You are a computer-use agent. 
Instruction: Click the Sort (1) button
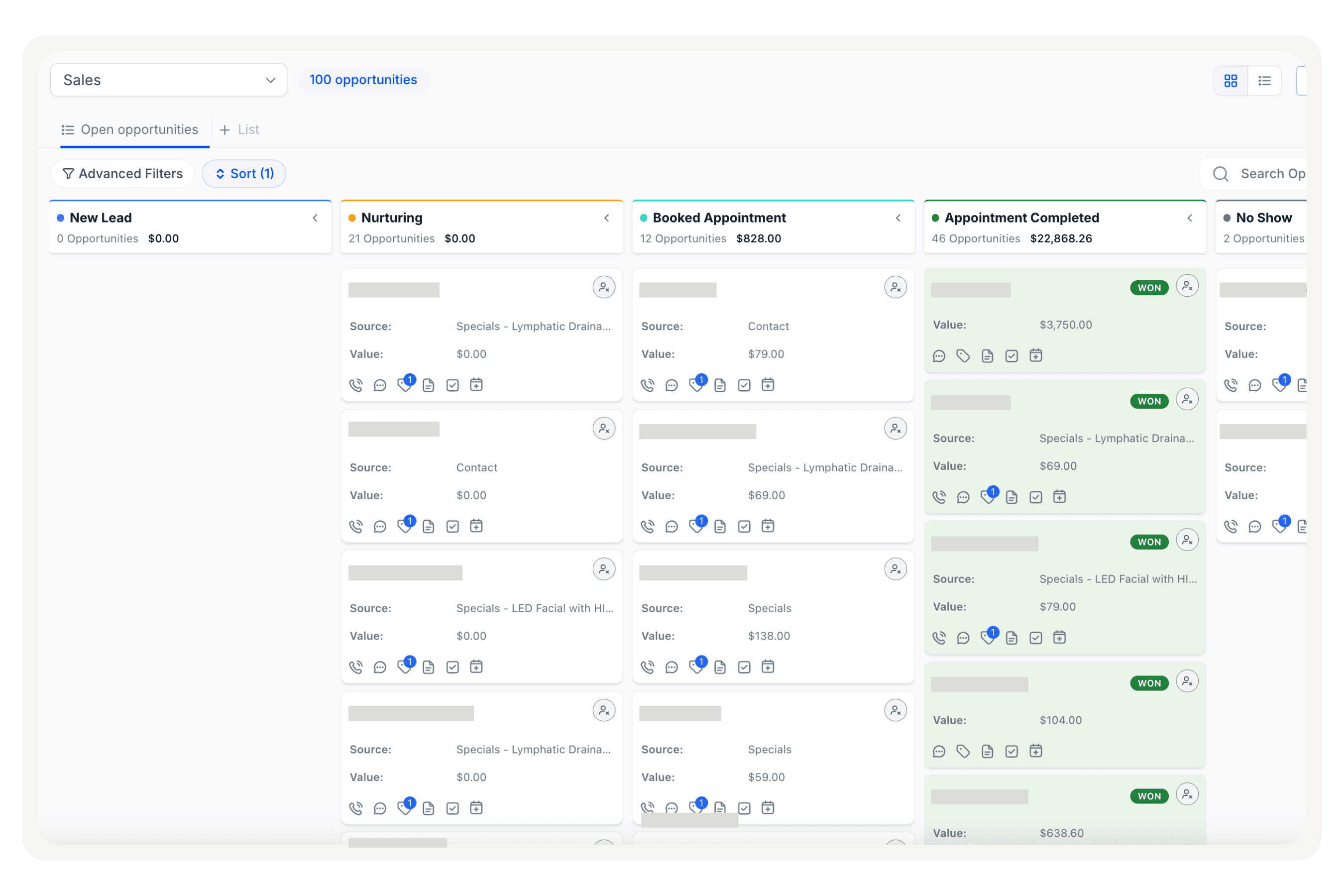[244, 174]
